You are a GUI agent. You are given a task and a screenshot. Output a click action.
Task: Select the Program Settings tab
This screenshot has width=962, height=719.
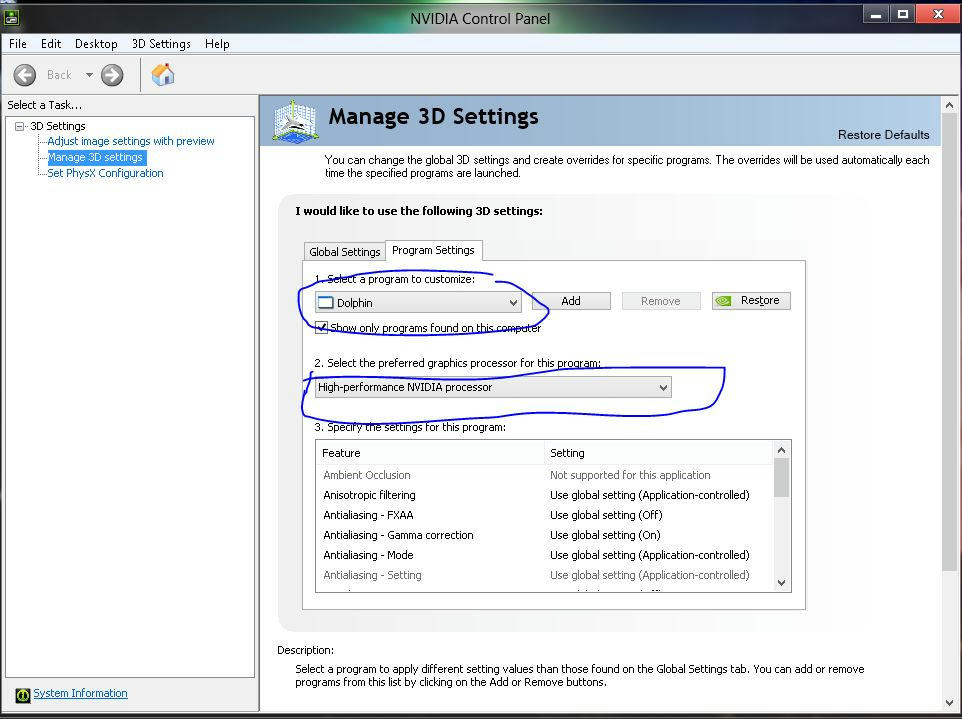tap(433, 250)
